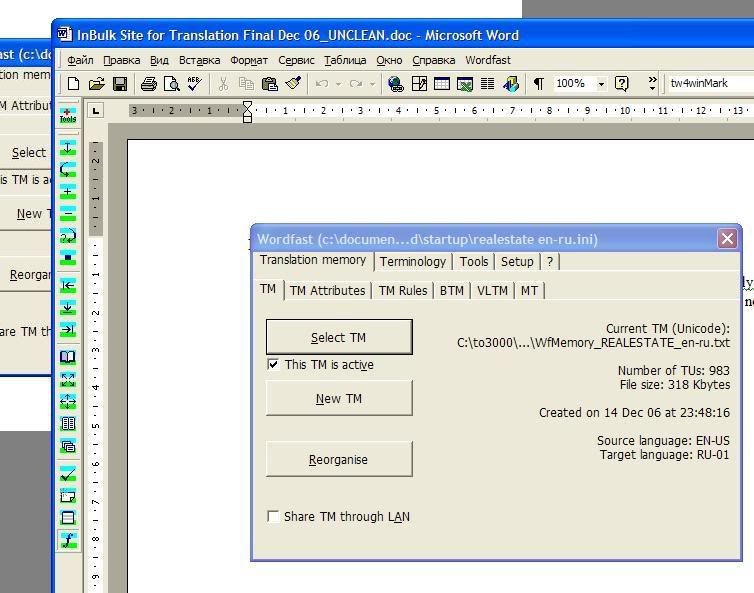
Task: Create a new blank document
Action: tap(73, 84)
